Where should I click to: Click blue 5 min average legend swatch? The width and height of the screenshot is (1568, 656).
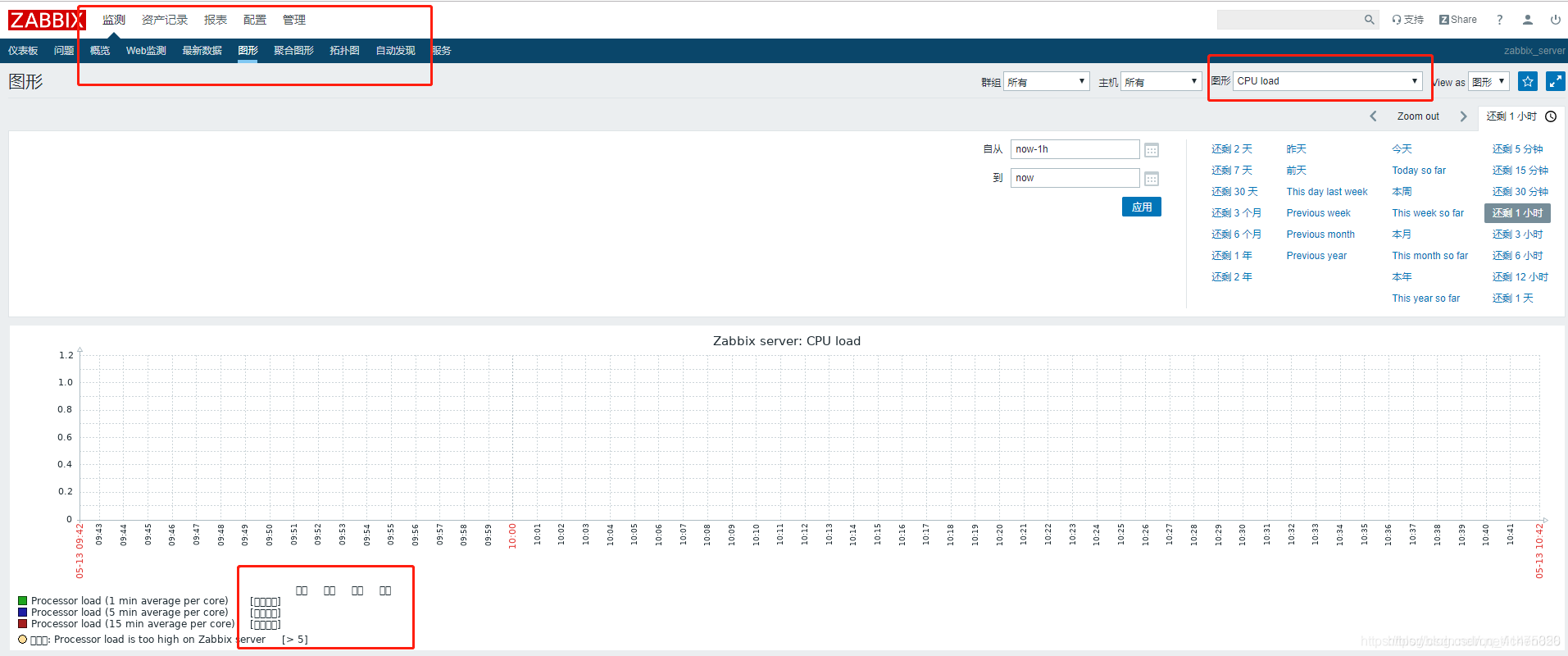23,613
